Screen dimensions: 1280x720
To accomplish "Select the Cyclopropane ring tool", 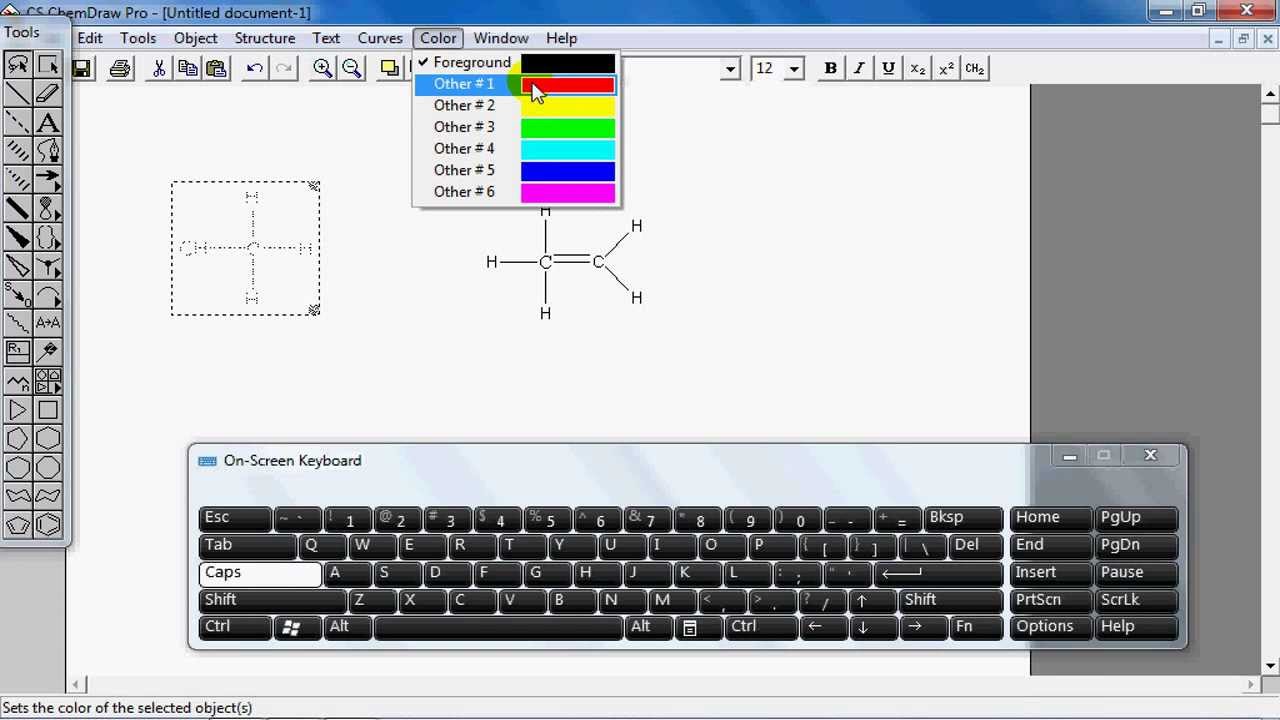I will click(x=18, y=410).
